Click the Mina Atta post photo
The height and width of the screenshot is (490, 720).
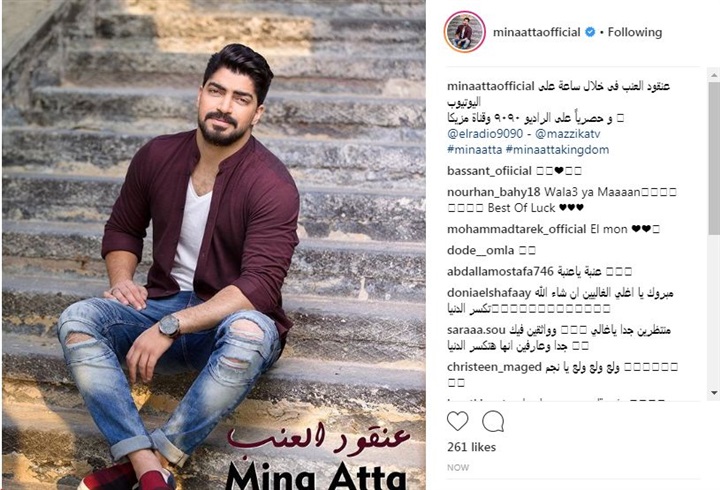point(214,245)
